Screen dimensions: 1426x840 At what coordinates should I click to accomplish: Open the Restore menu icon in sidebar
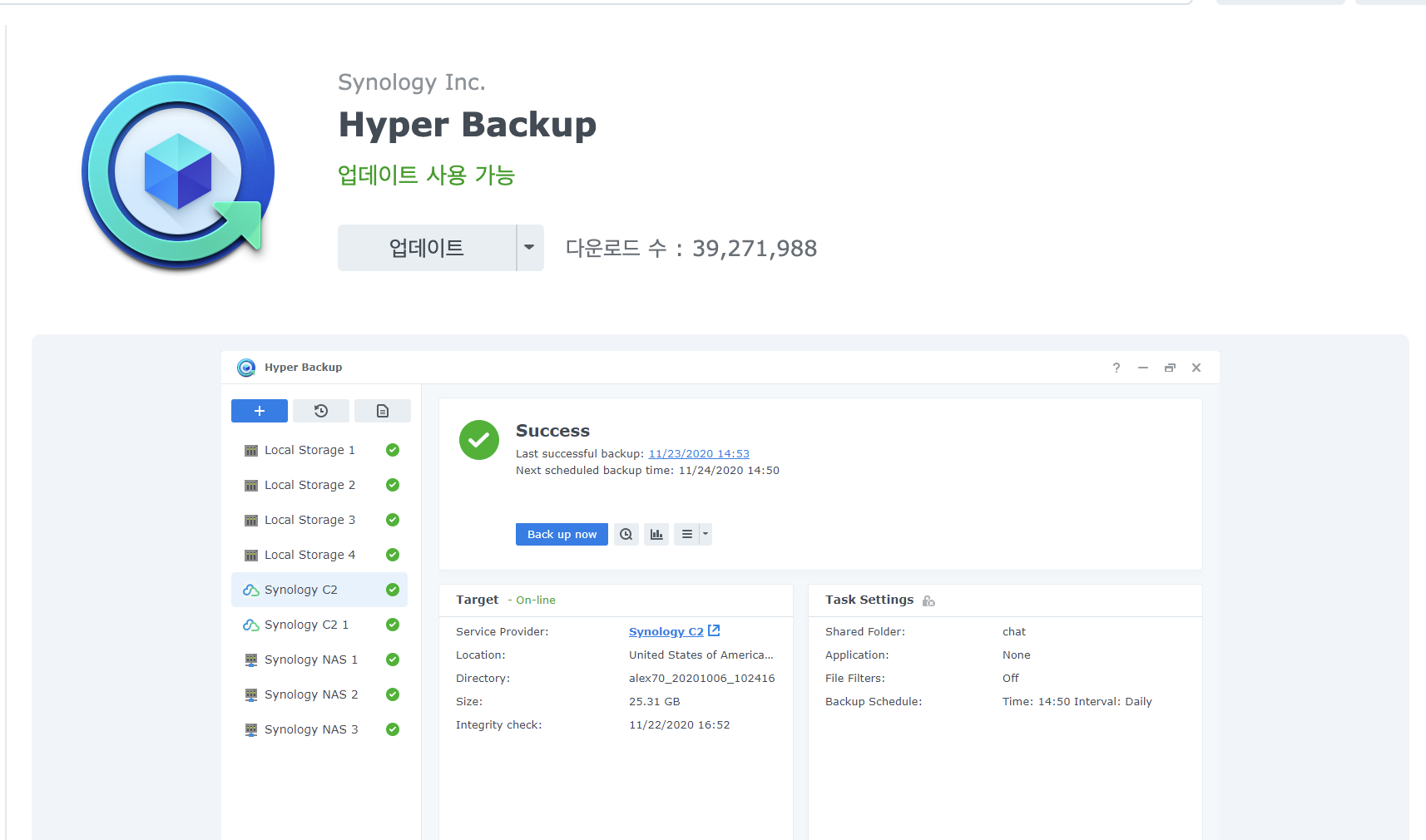click(321, 410)
